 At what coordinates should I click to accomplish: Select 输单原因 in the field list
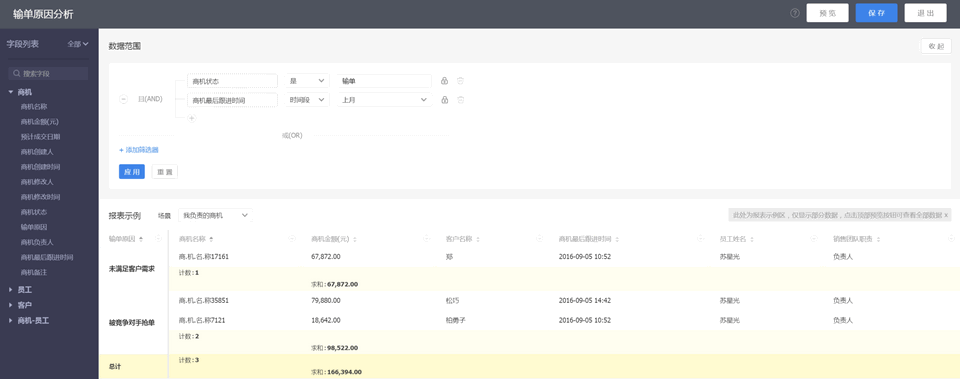point(34,227)
